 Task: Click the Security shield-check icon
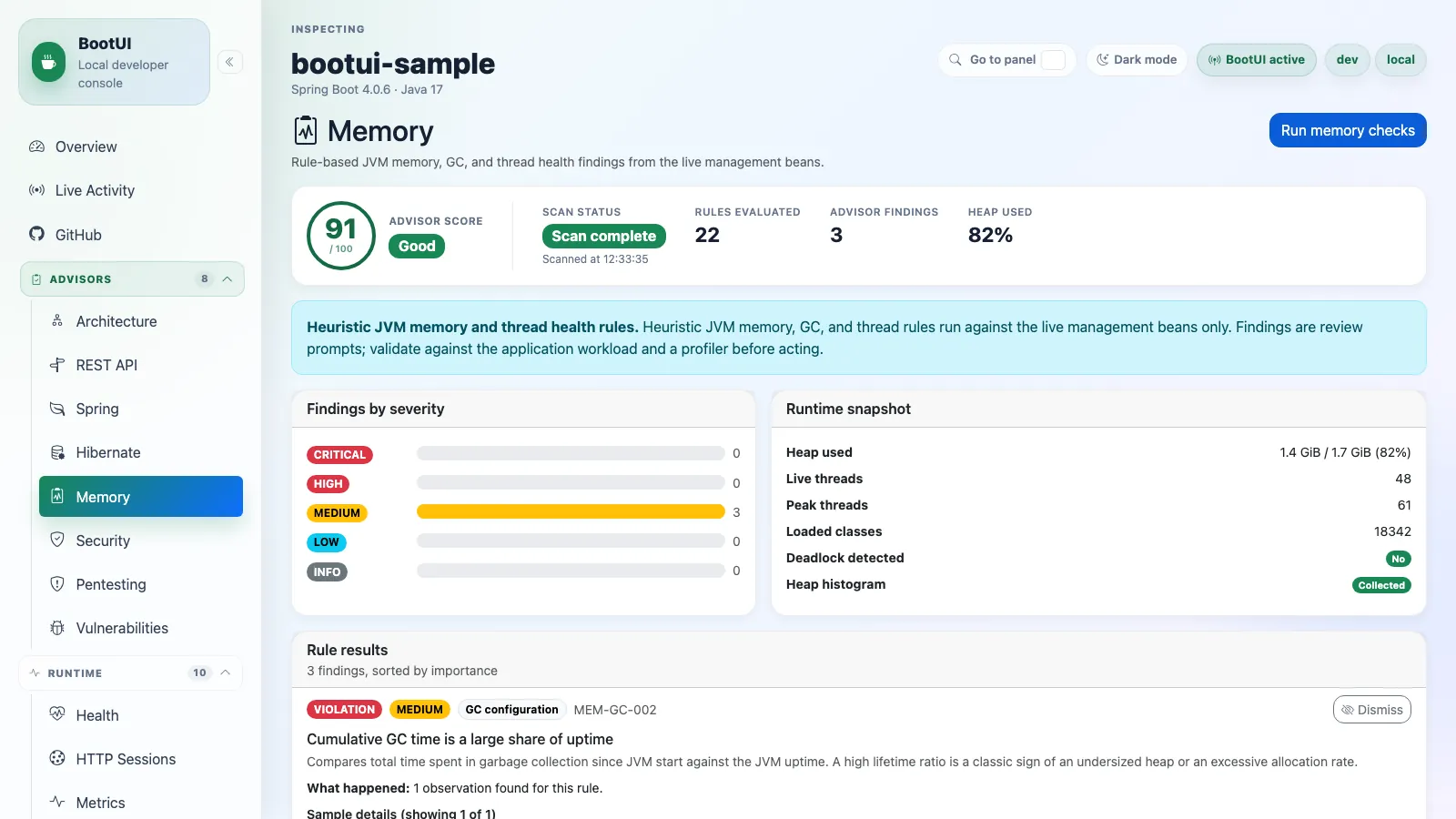point(57,540)
